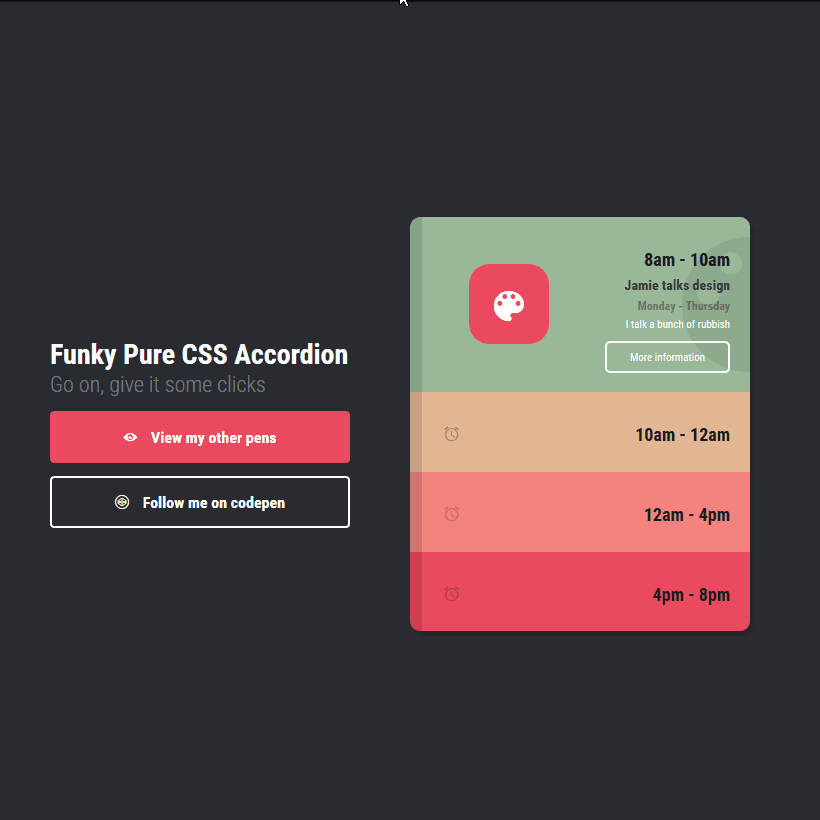
Task: Click the I talk a bunch of rubbish text
Action: [x=677, y=324]
